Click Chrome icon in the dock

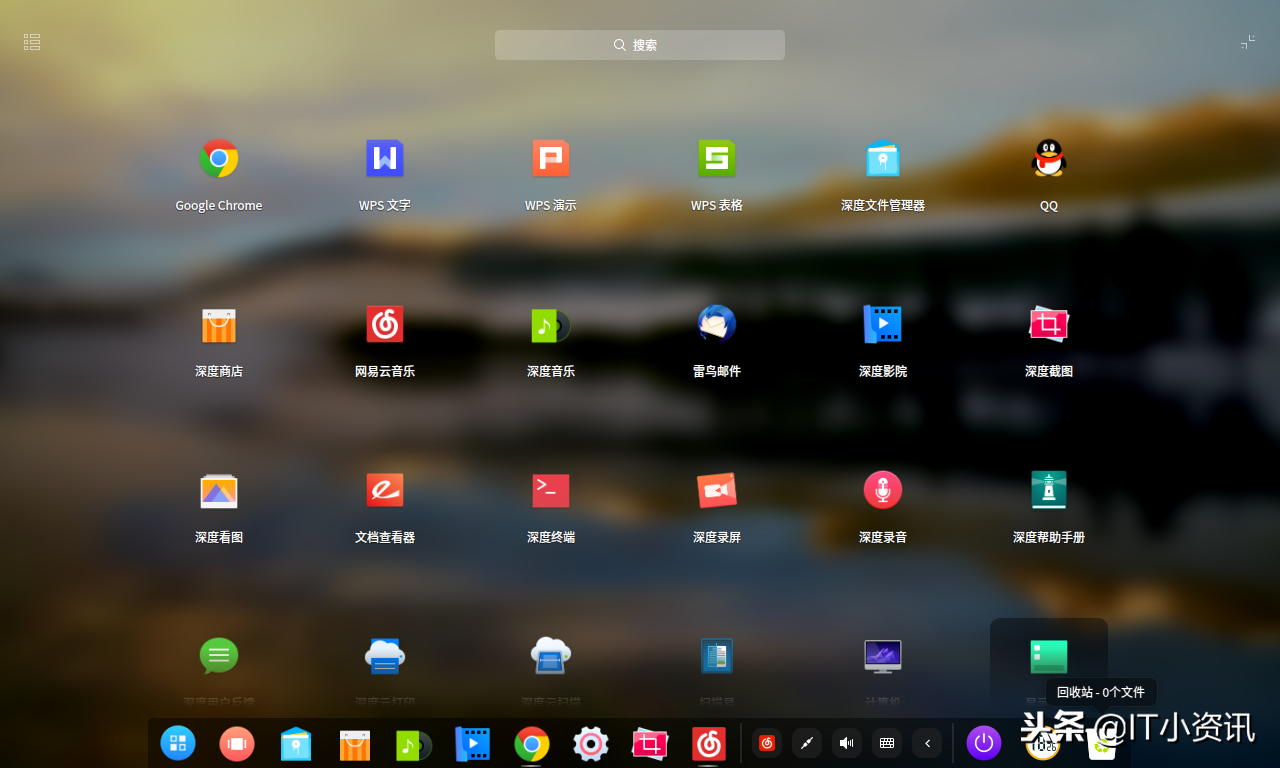(532, 744)
